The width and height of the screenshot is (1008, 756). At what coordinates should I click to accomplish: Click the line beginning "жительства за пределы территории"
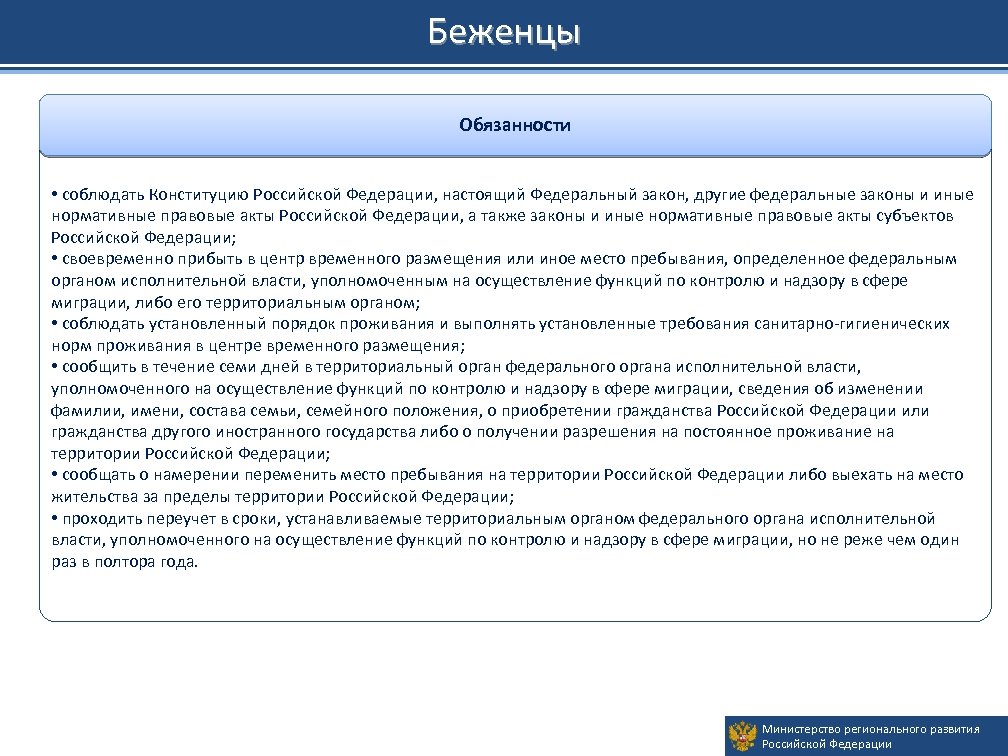click(283, 497)
